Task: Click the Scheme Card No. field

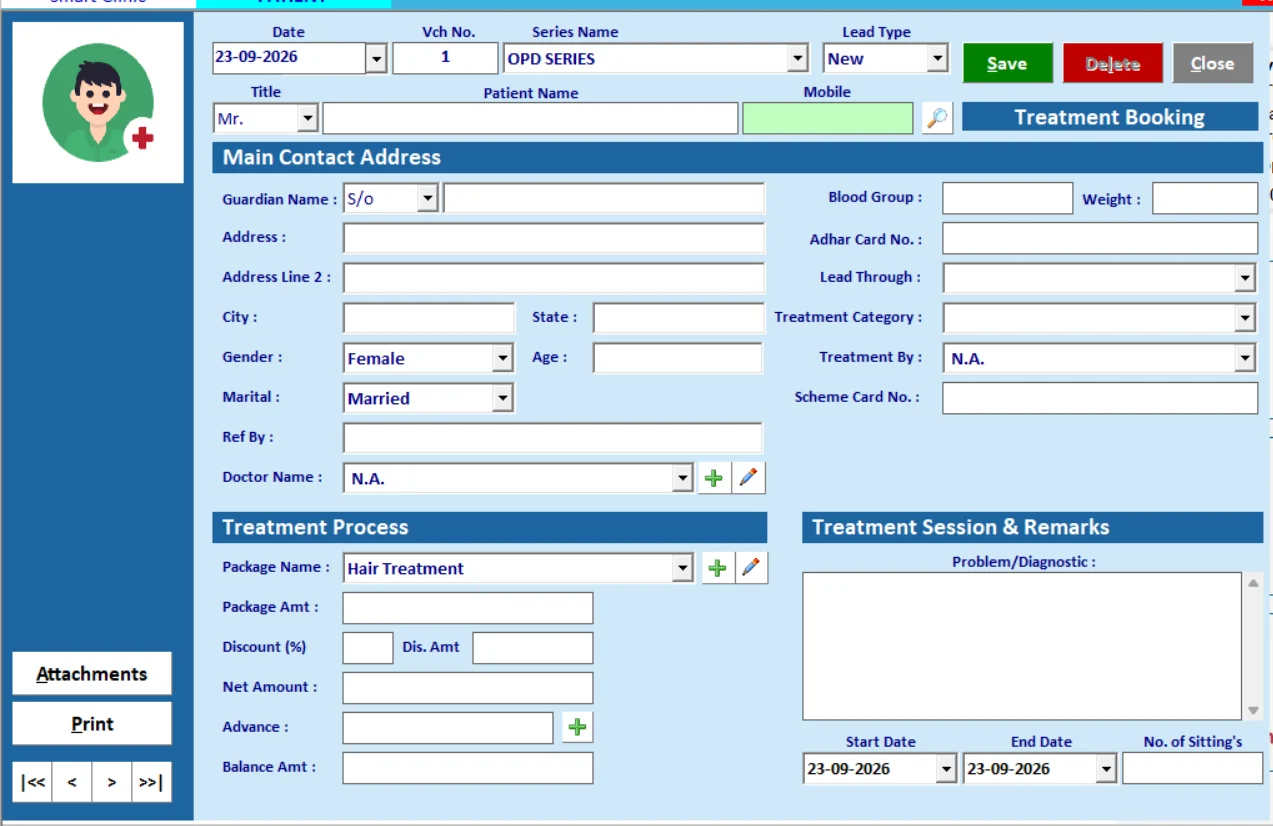Action: (x=1100, y=398)
